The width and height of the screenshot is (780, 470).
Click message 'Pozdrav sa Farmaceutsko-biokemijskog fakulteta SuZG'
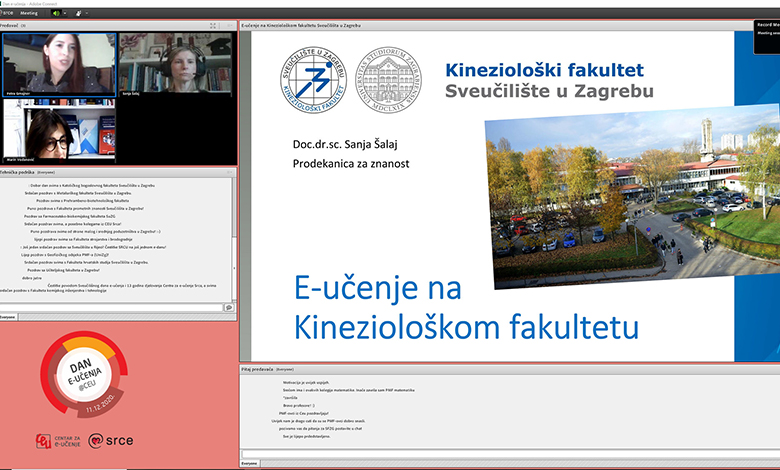tap(70, 216)
